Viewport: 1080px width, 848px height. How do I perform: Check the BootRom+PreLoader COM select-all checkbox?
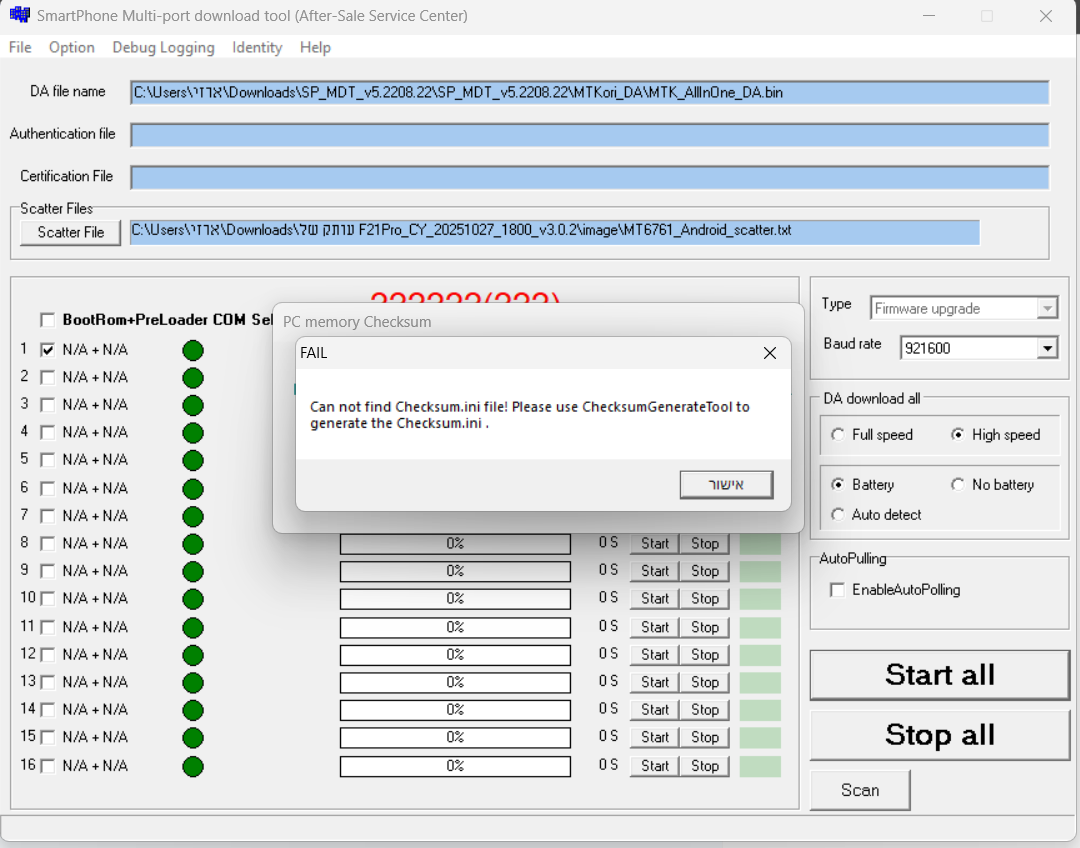[47, 320]
